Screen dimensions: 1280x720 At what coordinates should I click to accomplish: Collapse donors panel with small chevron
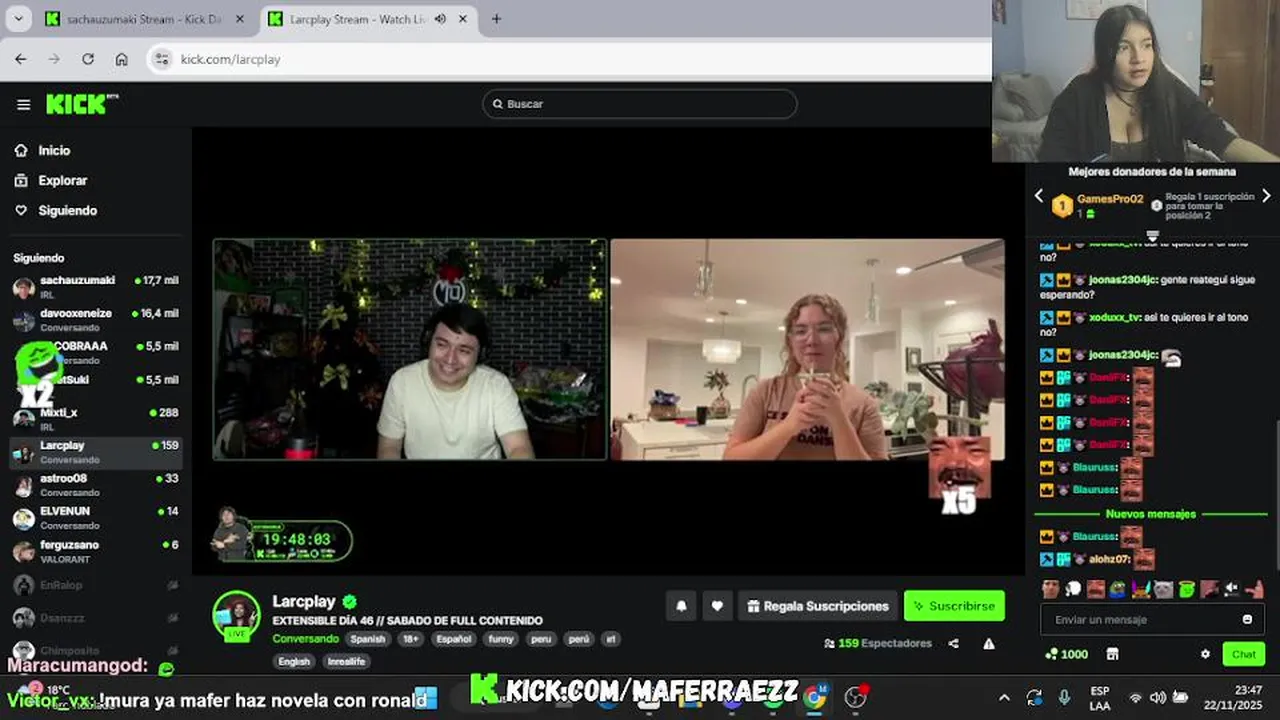click(1152, 236)
